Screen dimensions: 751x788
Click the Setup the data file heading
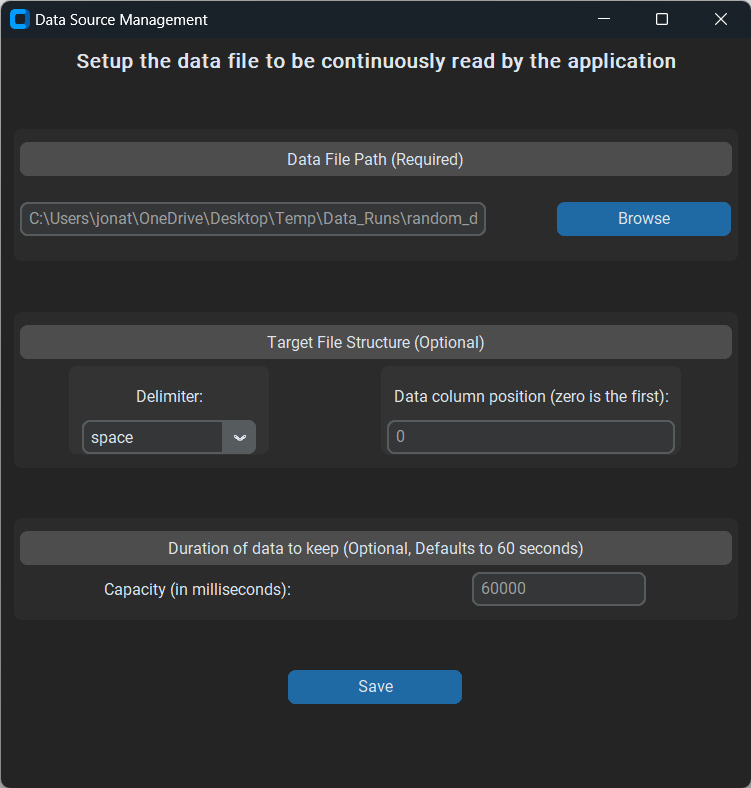pos(376,61)
